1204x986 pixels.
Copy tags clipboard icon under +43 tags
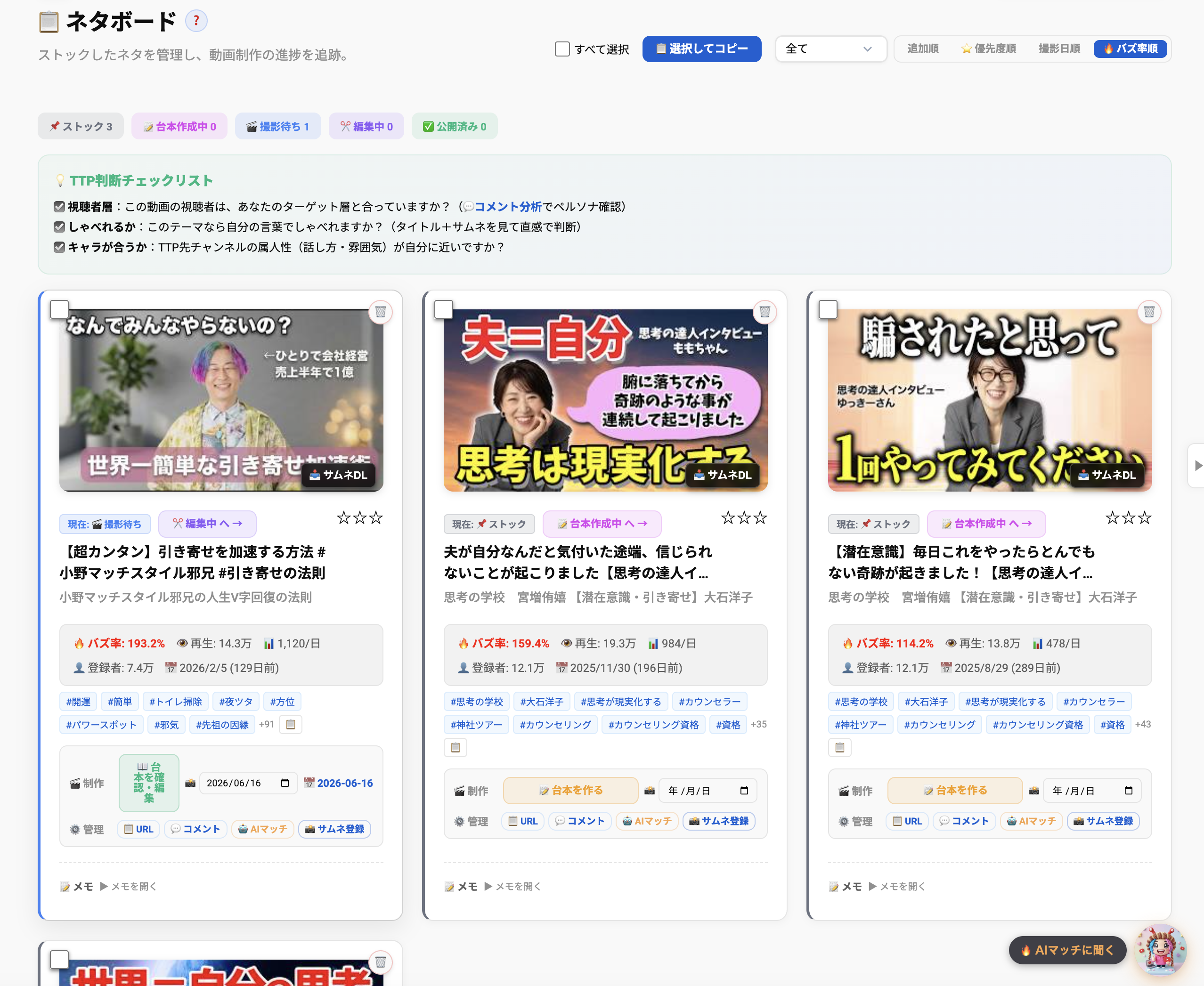pos(840,747)
